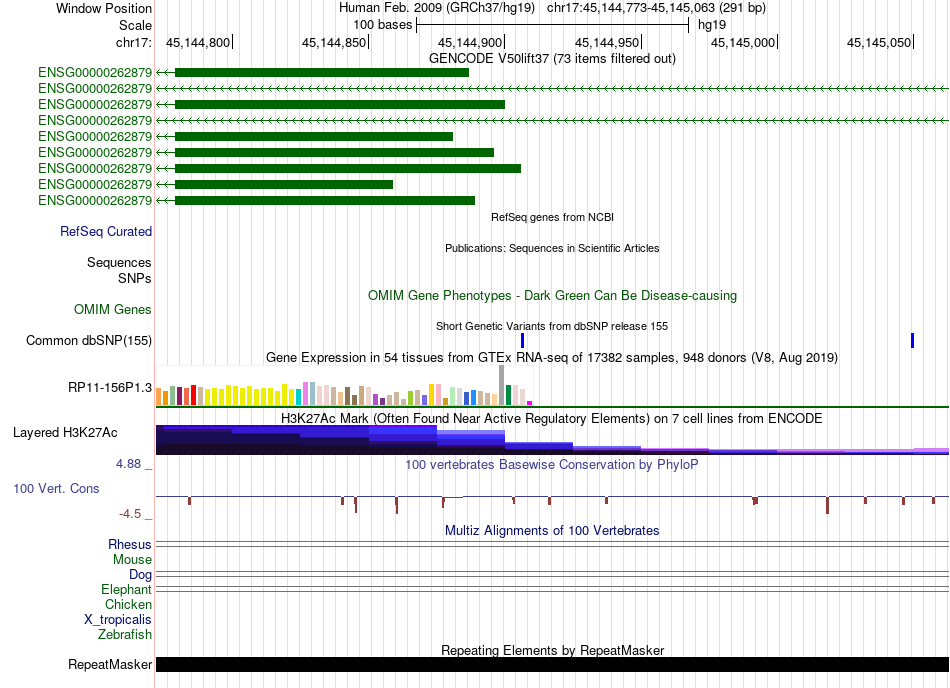The width and height of the screenshot is (950, 688).
Task: Select the Rhesus alignment label
Action: (x=130, y=544)
